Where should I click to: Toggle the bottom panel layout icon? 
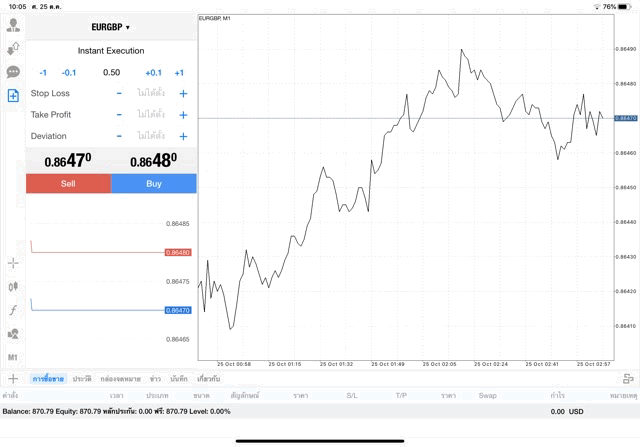pyautogui.click(x=628, y=379)
